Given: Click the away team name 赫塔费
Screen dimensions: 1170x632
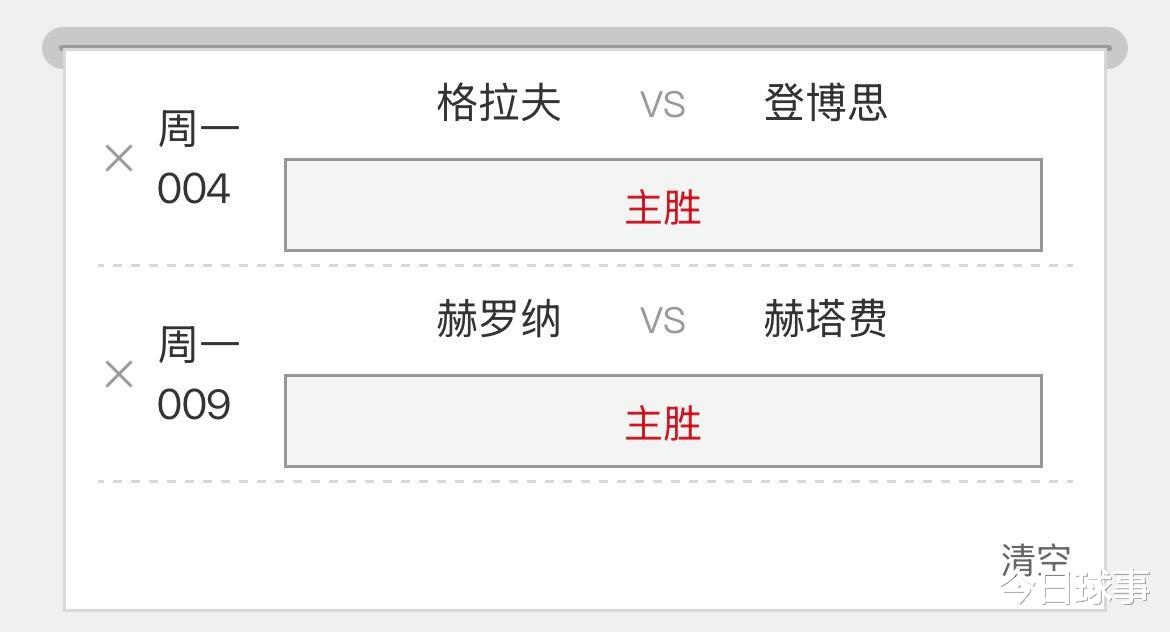Looking at the screenshot, I should tap(825, 320).
